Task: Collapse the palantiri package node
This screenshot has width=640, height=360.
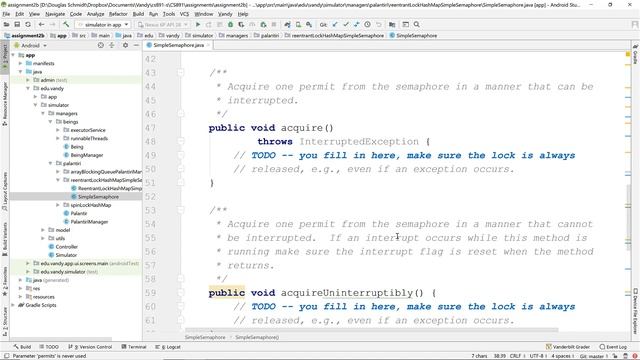Action: point(51,163)
